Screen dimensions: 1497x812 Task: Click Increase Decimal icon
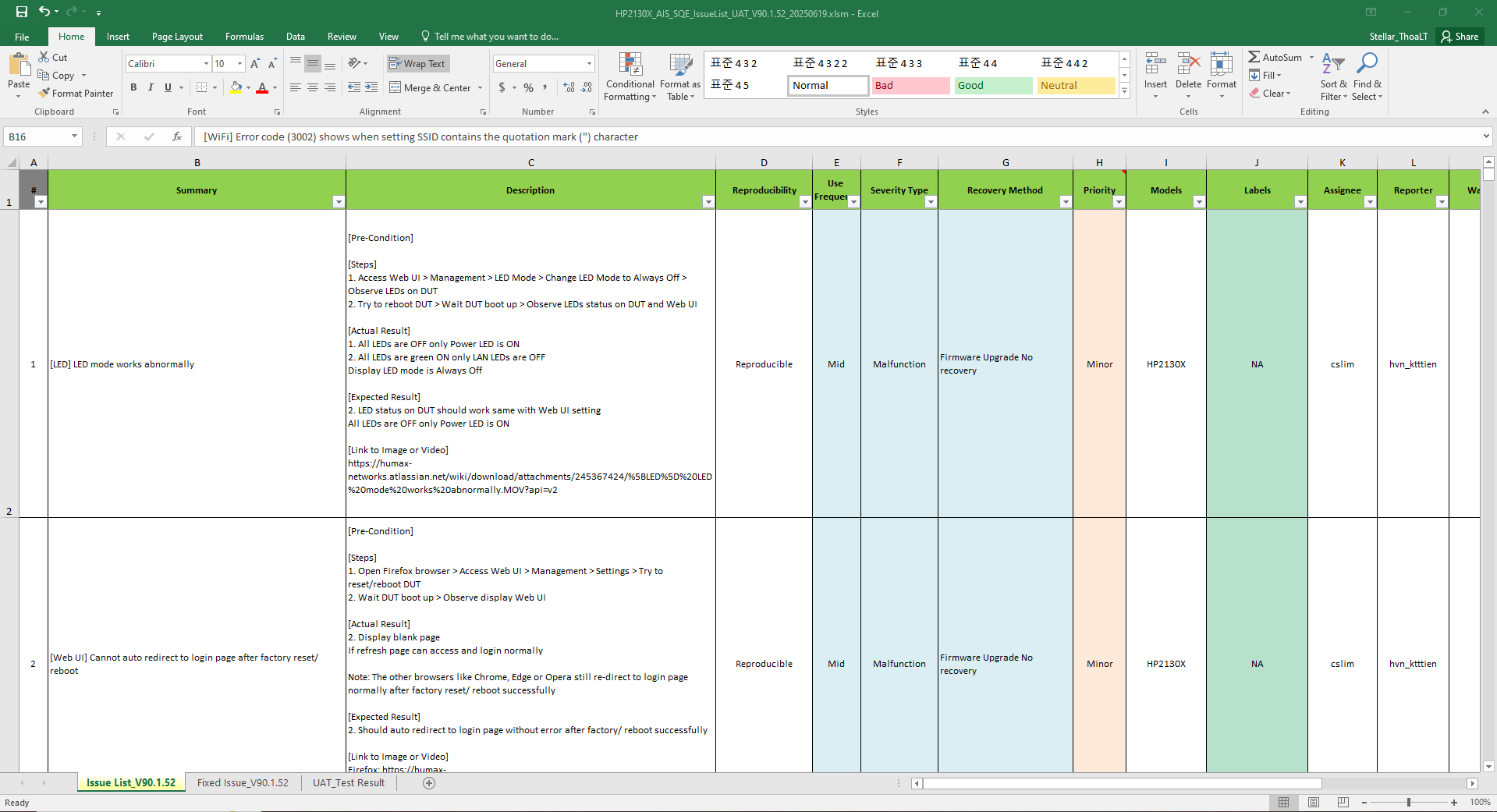click(x=569, y=87)
